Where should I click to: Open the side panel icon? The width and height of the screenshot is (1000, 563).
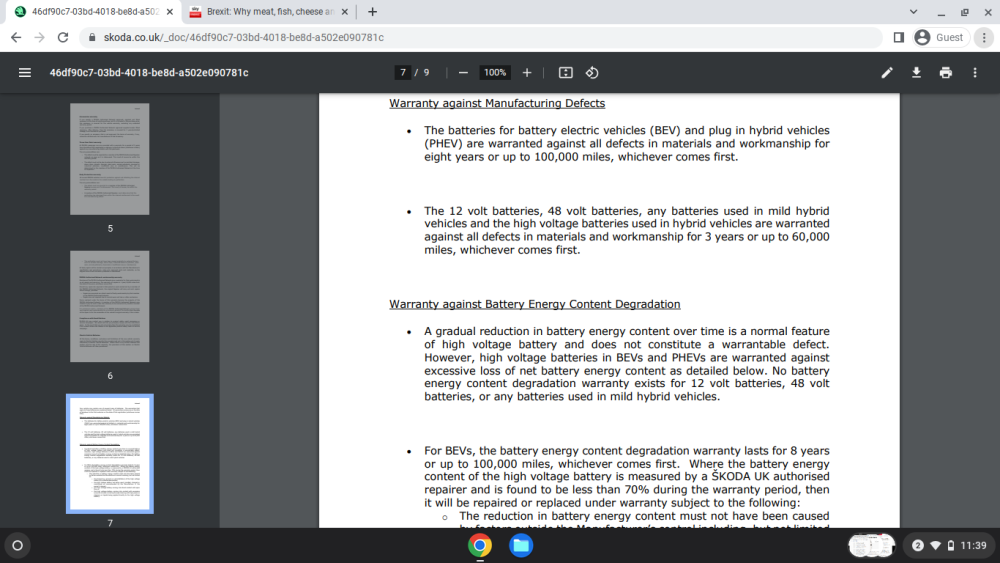[x=899, y=38]
